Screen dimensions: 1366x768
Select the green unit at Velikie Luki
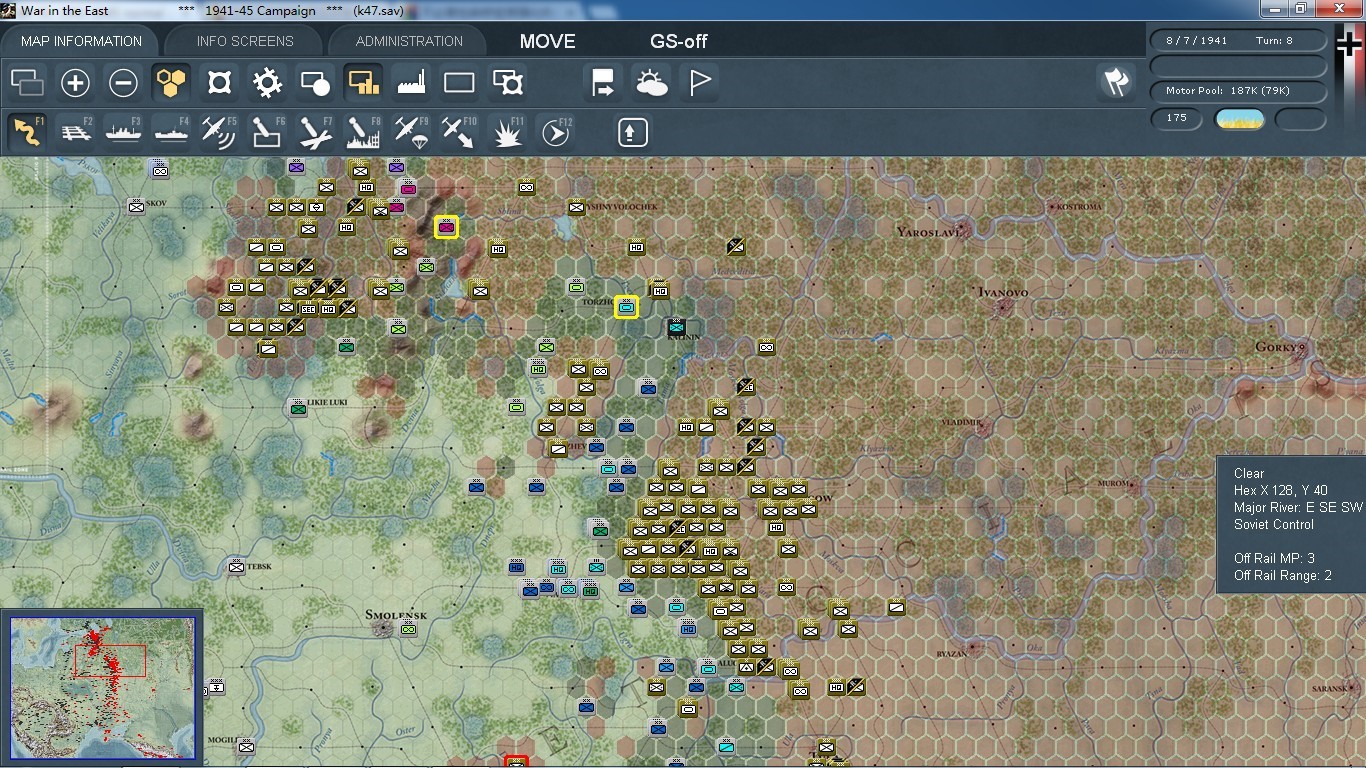tap(297, 408)
